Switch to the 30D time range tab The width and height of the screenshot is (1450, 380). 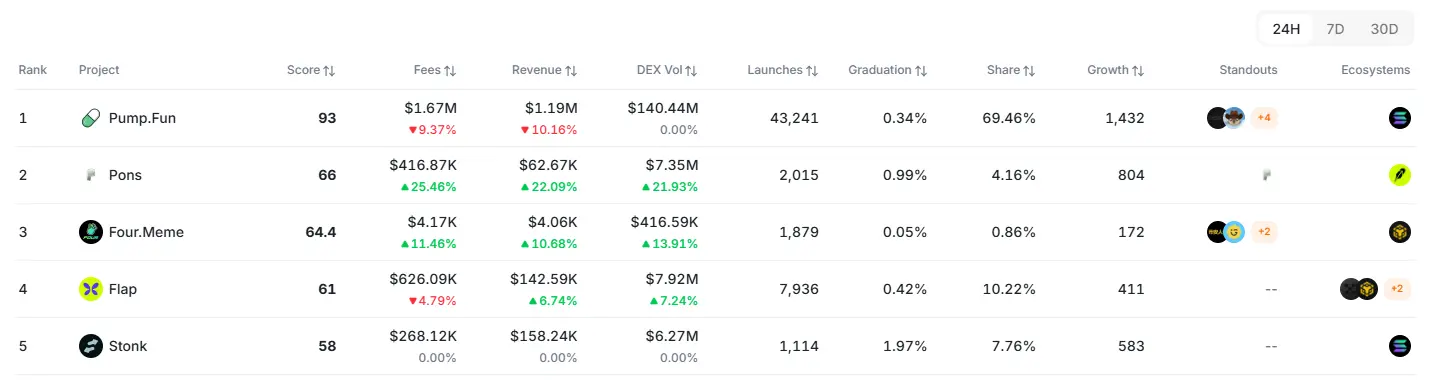(x=1384, y=29)
